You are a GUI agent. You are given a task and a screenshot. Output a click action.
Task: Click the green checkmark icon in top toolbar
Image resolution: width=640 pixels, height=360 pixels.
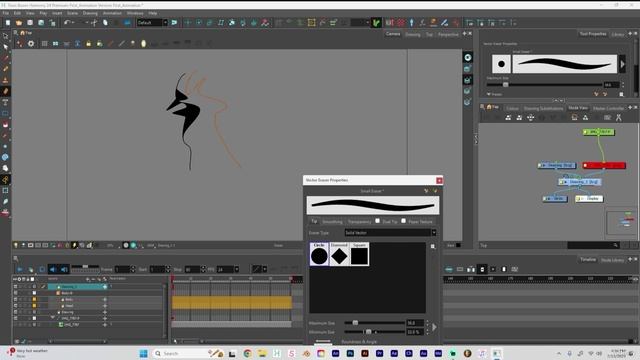(376, 23)
